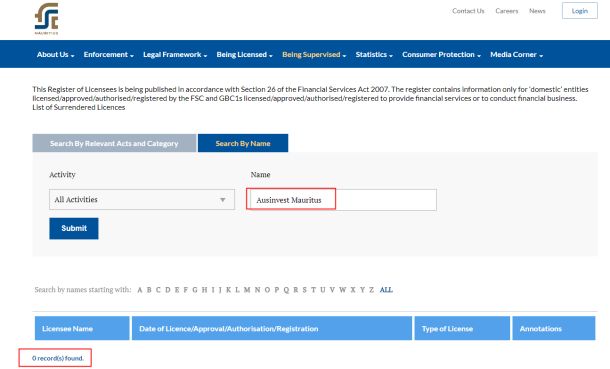Switch to Search By Relevant Acts and Category tab
This screenshot has width=610, height=369.
114,143
